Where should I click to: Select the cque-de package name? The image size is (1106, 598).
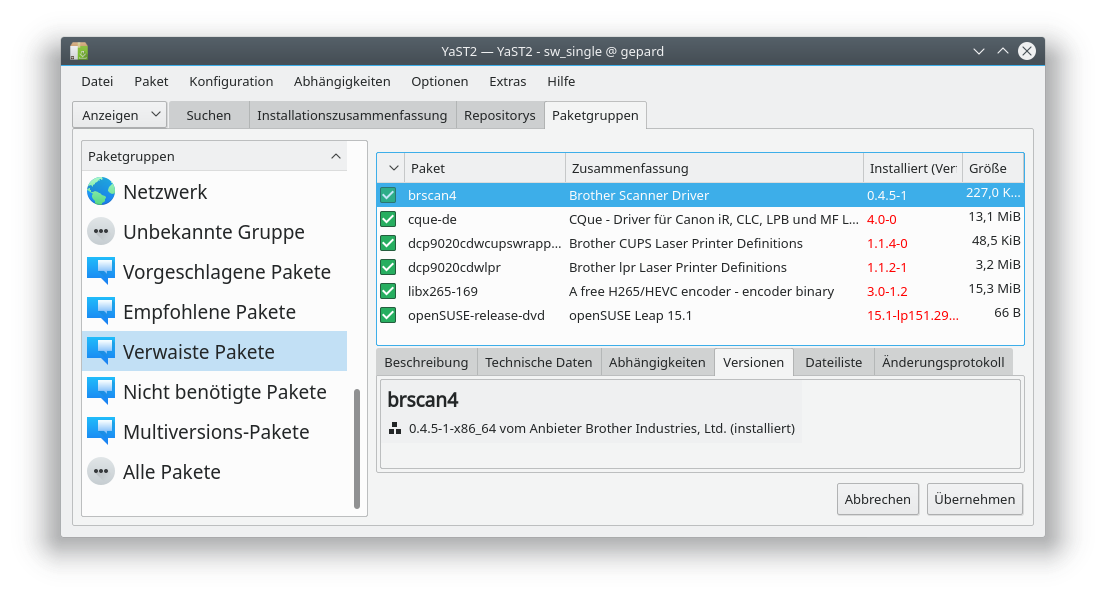click(432, 219)
